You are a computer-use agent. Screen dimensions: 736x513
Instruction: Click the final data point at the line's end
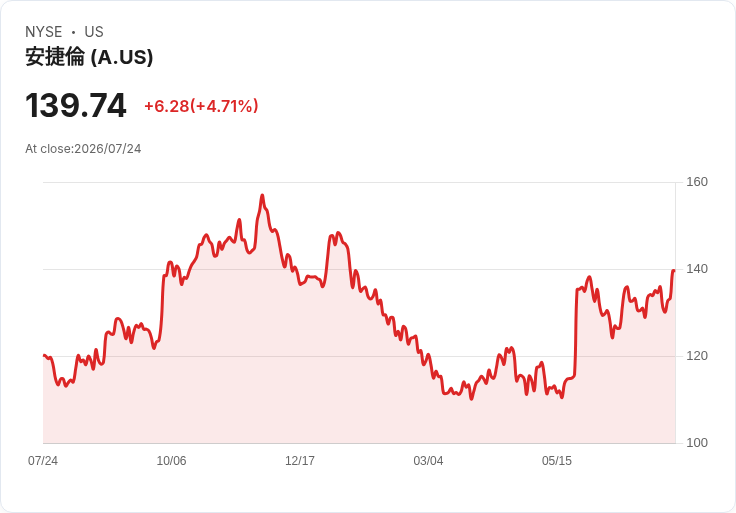coord(674,270)
